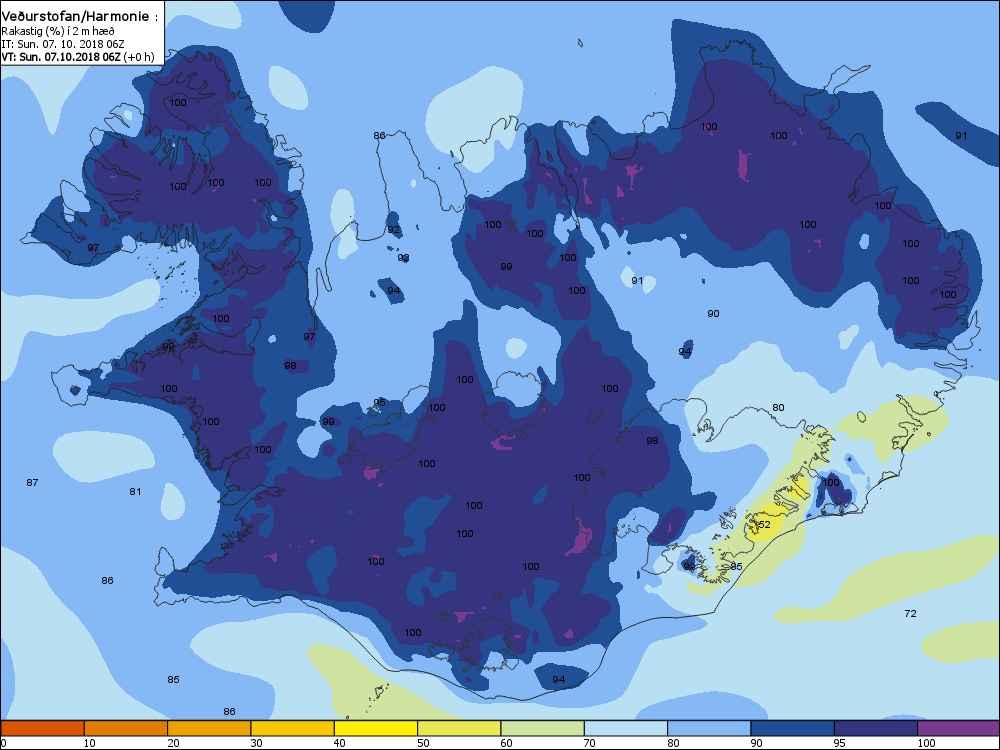Click the dark indigo 95–100 legend swatch
Viewport: 1000px width, 750px height.
point(876,728)
